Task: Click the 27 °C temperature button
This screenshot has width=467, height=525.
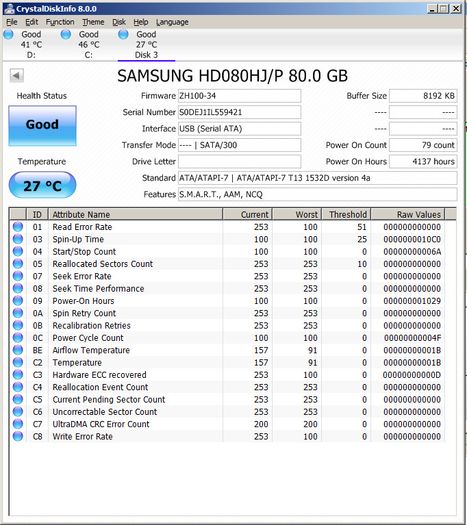Action: click(43, 185)
